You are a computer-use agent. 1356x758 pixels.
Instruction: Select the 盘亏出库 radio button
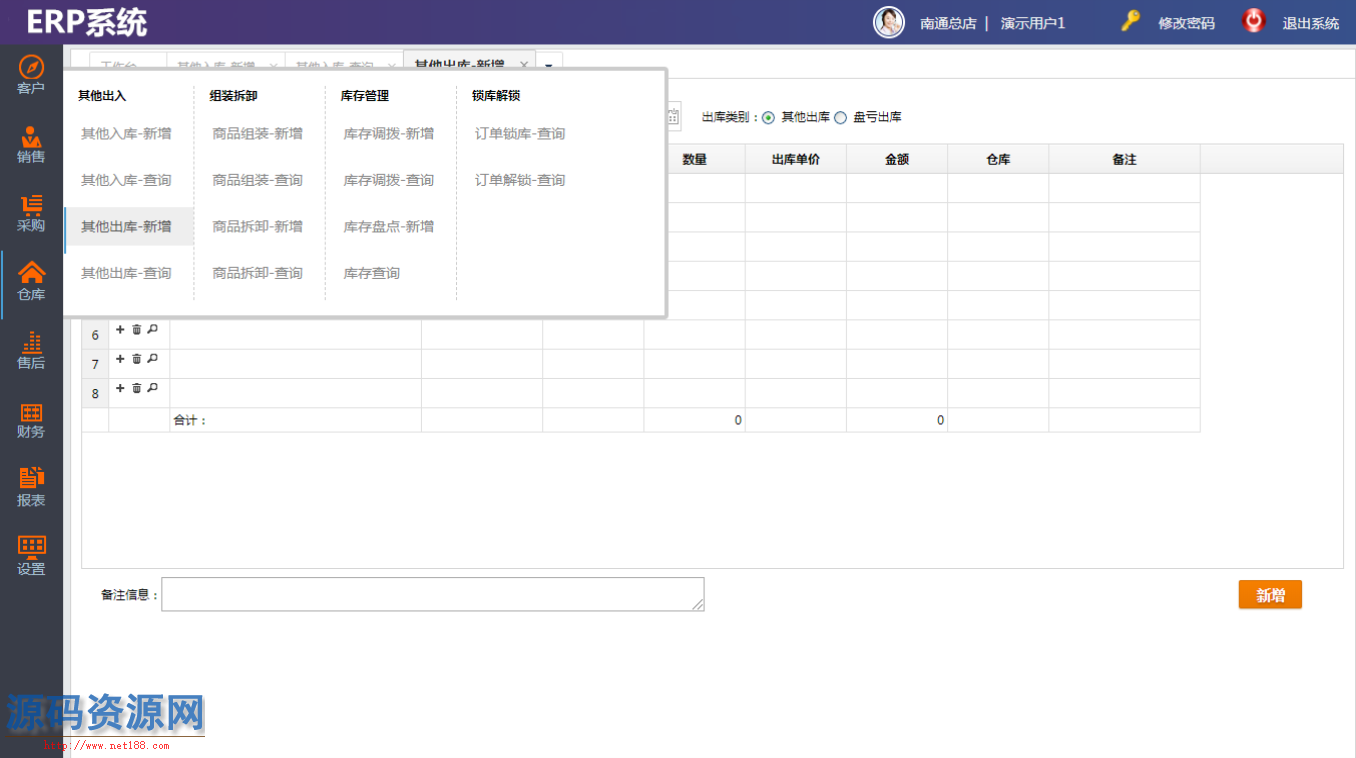840,118
